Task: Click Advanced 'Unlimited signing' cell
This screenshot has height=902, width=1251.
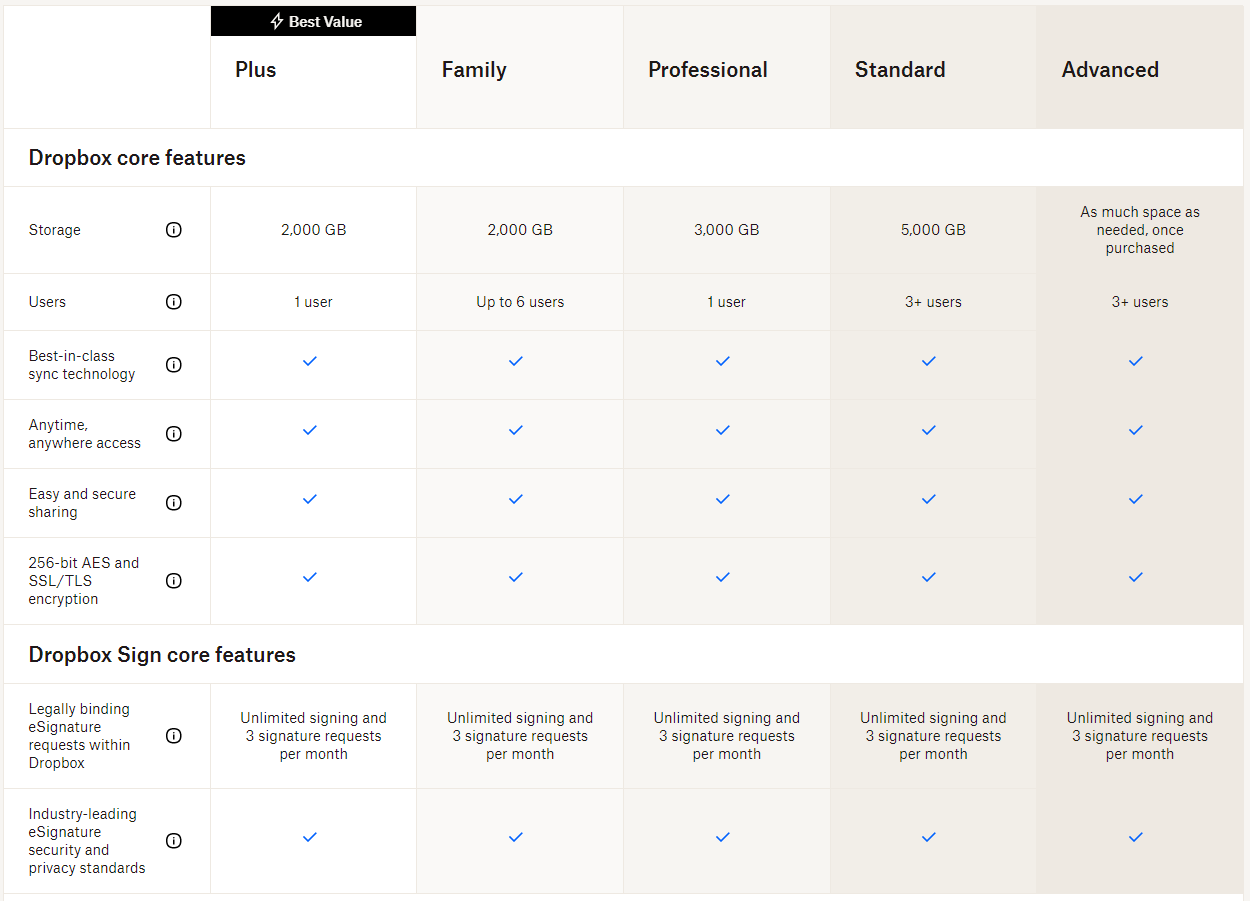Action: (x=1140, y=736)
